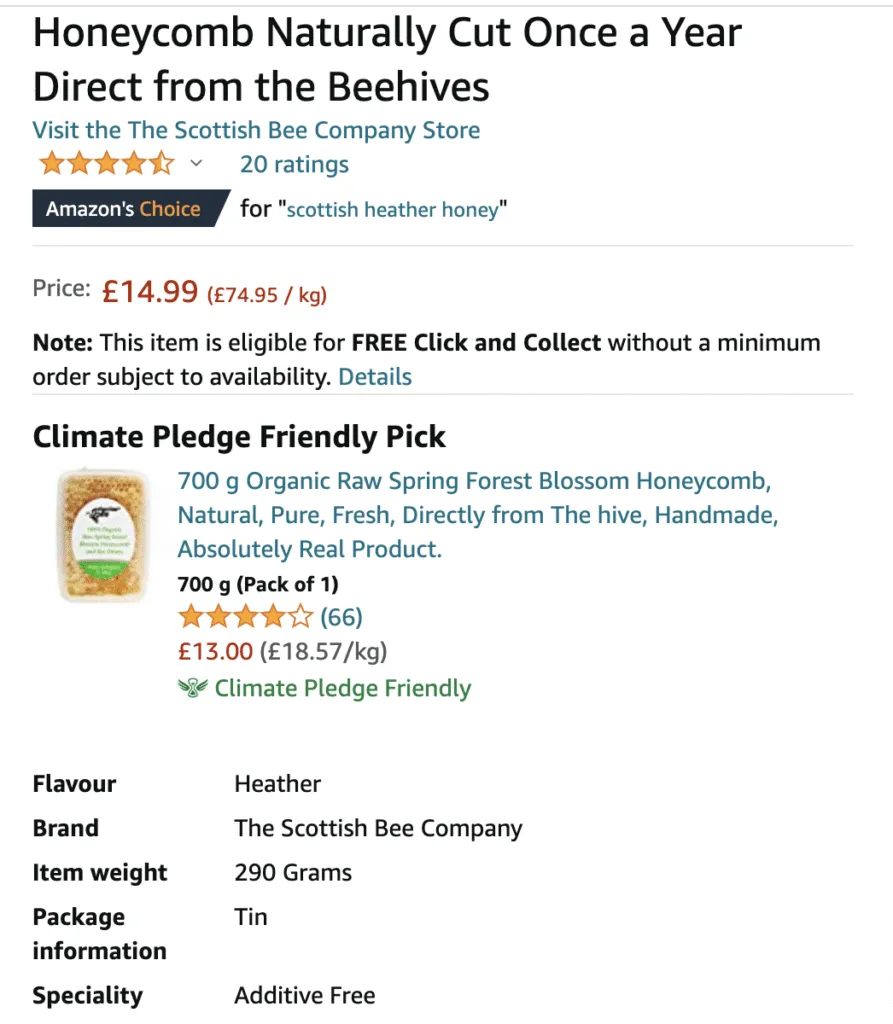Click the Climate Pledge Friendly Pick heading
Viewport: 893px width, 1024px height.
click(239, 437)
